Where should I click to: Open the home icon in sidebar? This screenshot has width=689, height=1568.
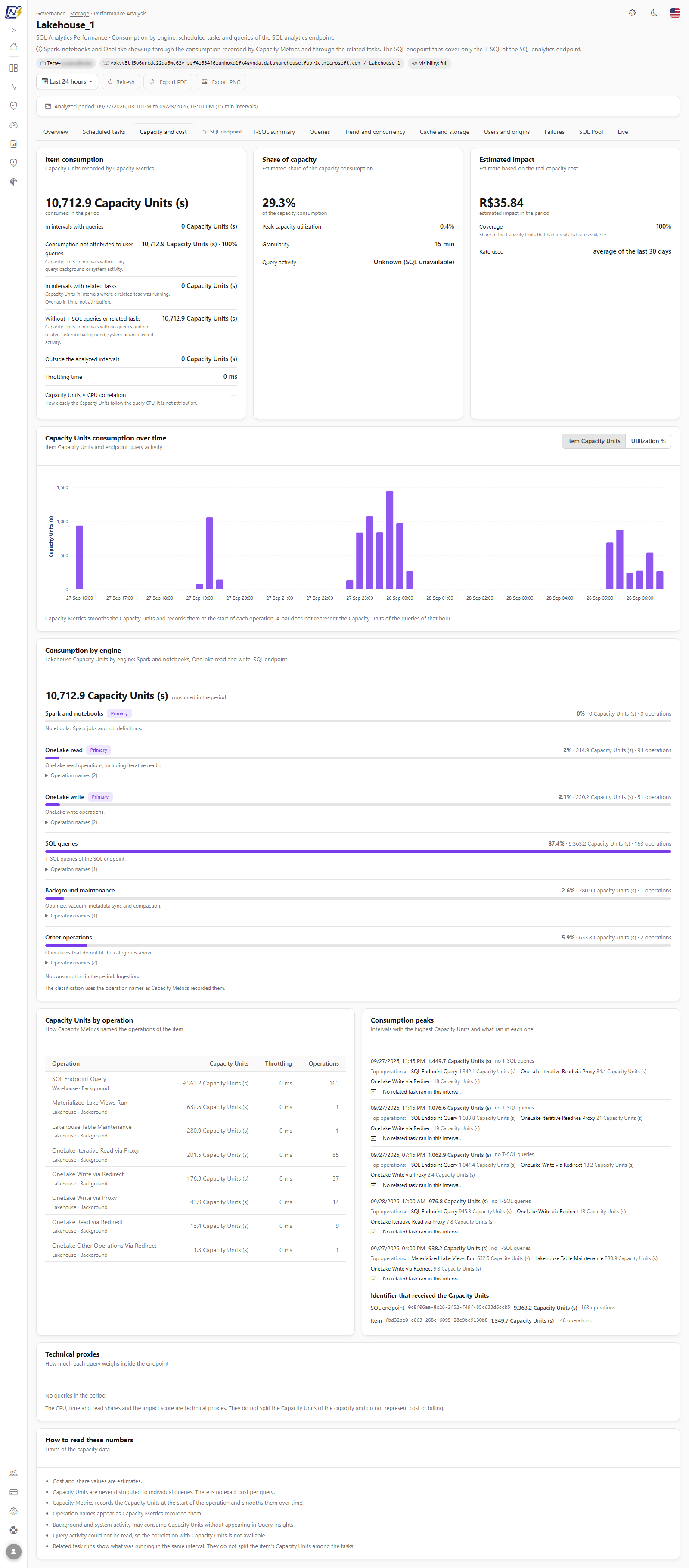click(x=13, y=47)
